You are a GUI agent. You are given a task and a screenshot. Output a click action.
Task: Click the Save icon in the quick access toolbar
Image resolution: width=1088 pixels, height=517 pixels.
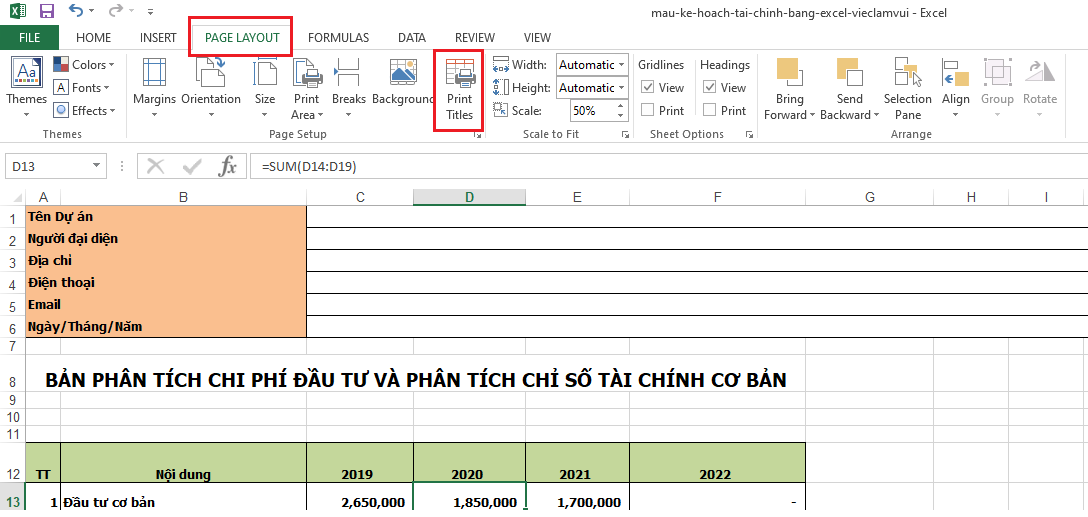click(x=46, y=12)
